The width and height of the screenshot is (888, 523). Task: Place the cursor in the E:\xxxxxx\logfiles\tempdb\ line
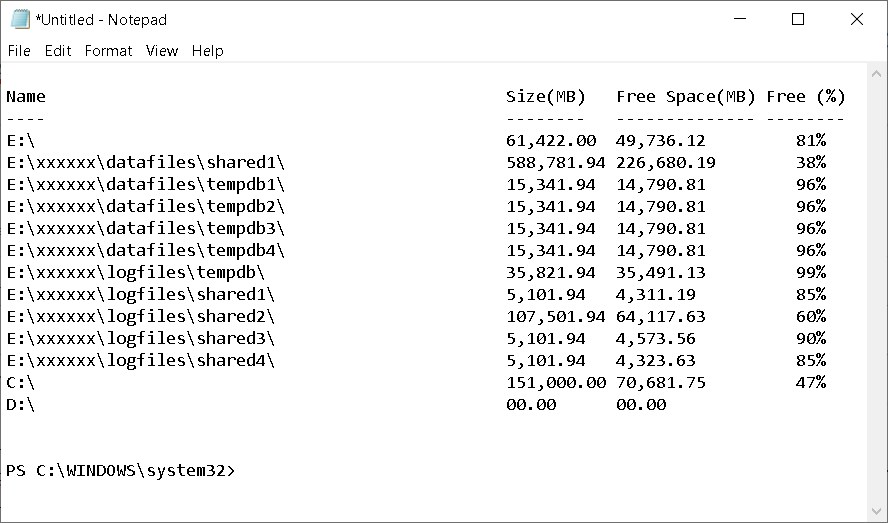click(135, 273)
